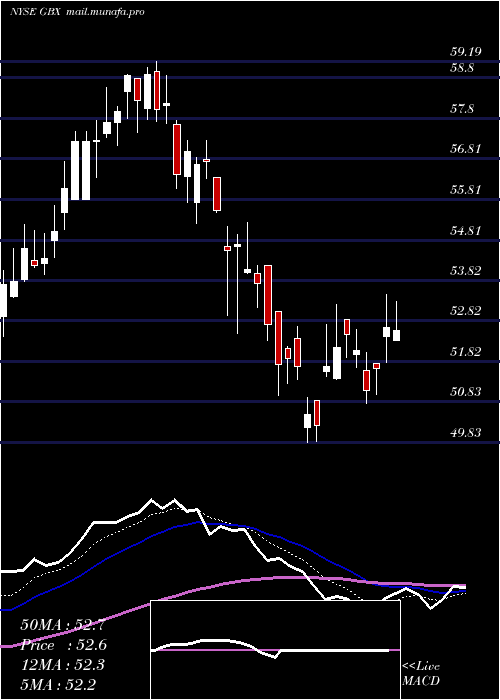Click inside the MACD inset chart
The height and width of the screenshot is (700, 500).
(x=275, y=650)
